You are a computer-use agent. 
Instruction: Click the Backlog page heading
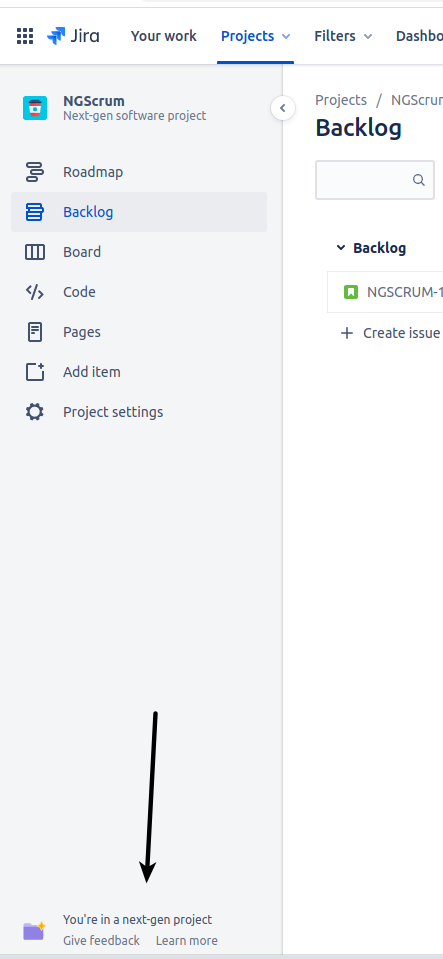pos(359,128)
